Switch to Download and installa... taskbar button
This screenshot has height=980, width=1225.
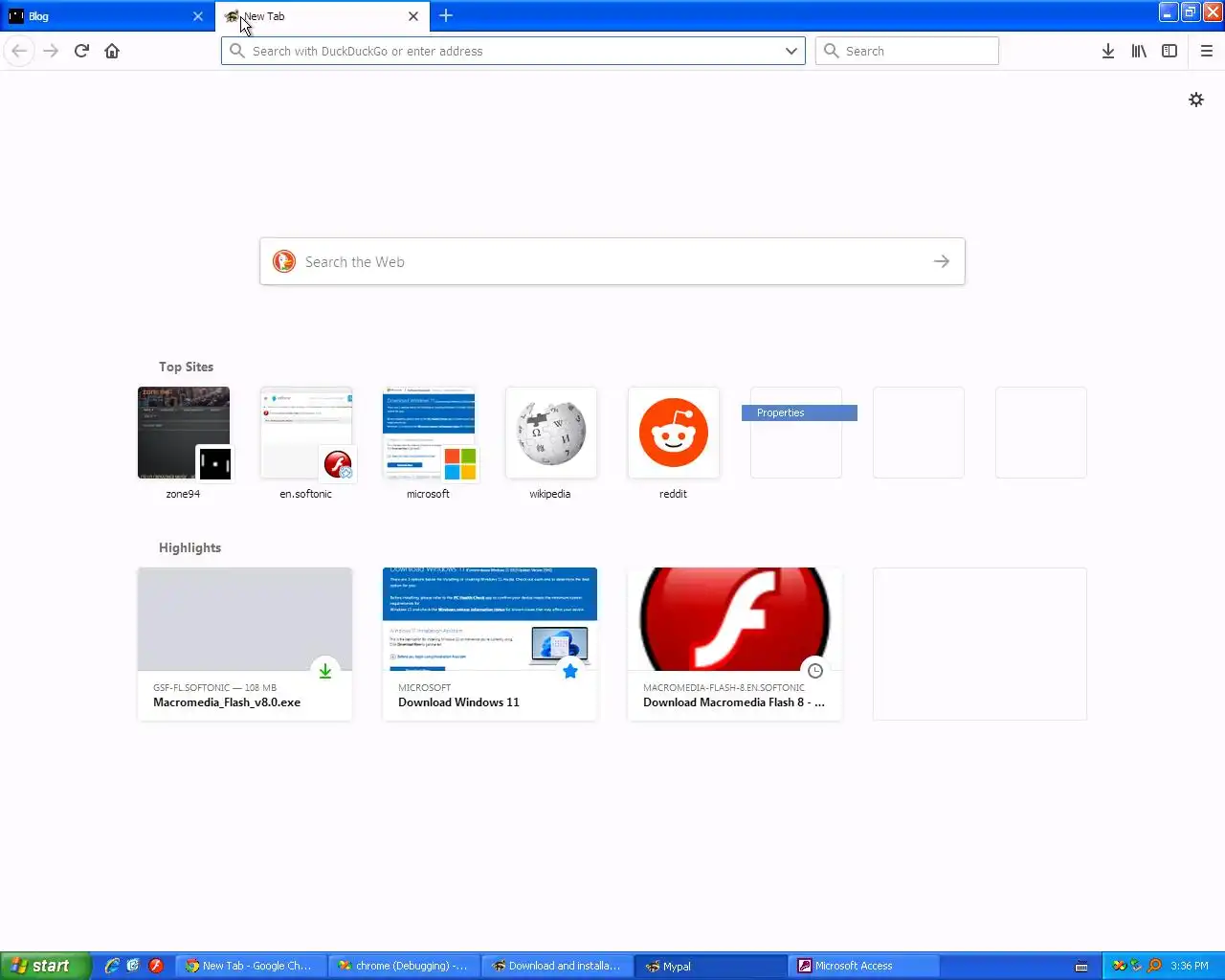[x=557, y=966]
